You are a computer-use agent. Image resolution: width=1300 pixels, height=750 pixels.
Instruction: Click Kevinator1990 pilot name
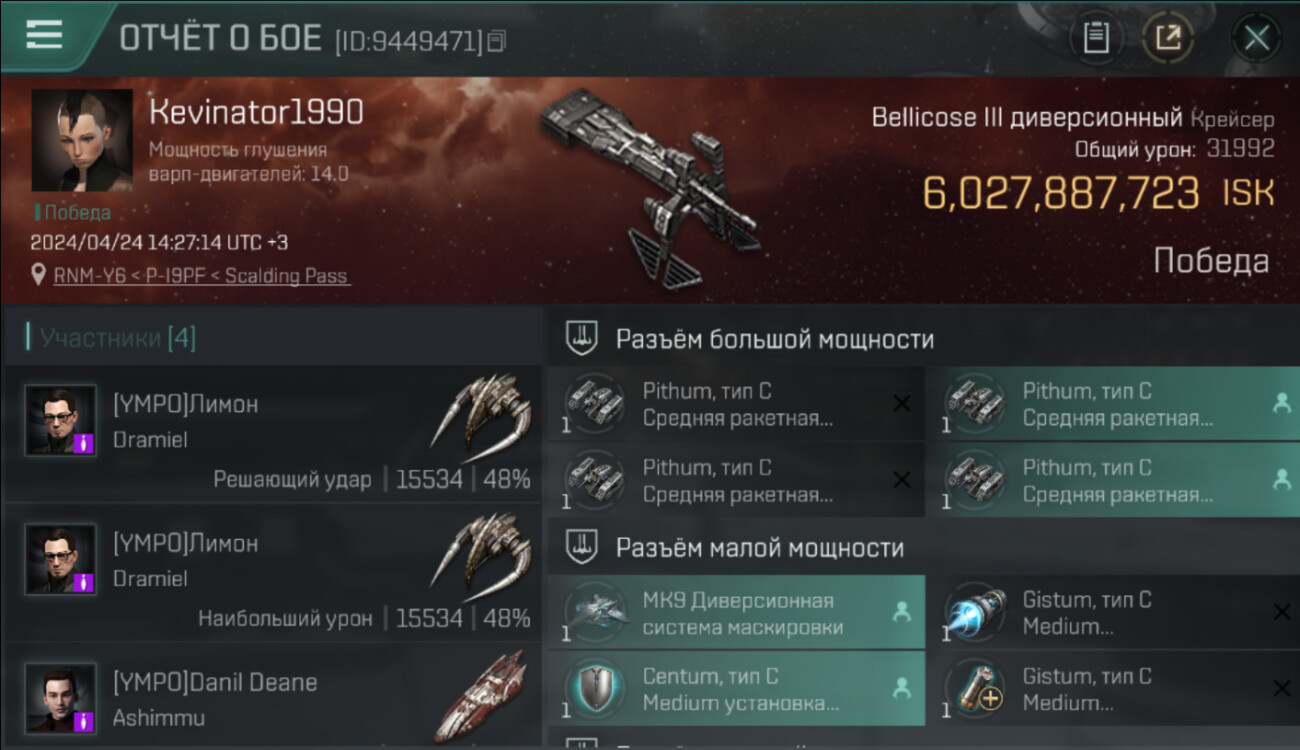point(256,112)
